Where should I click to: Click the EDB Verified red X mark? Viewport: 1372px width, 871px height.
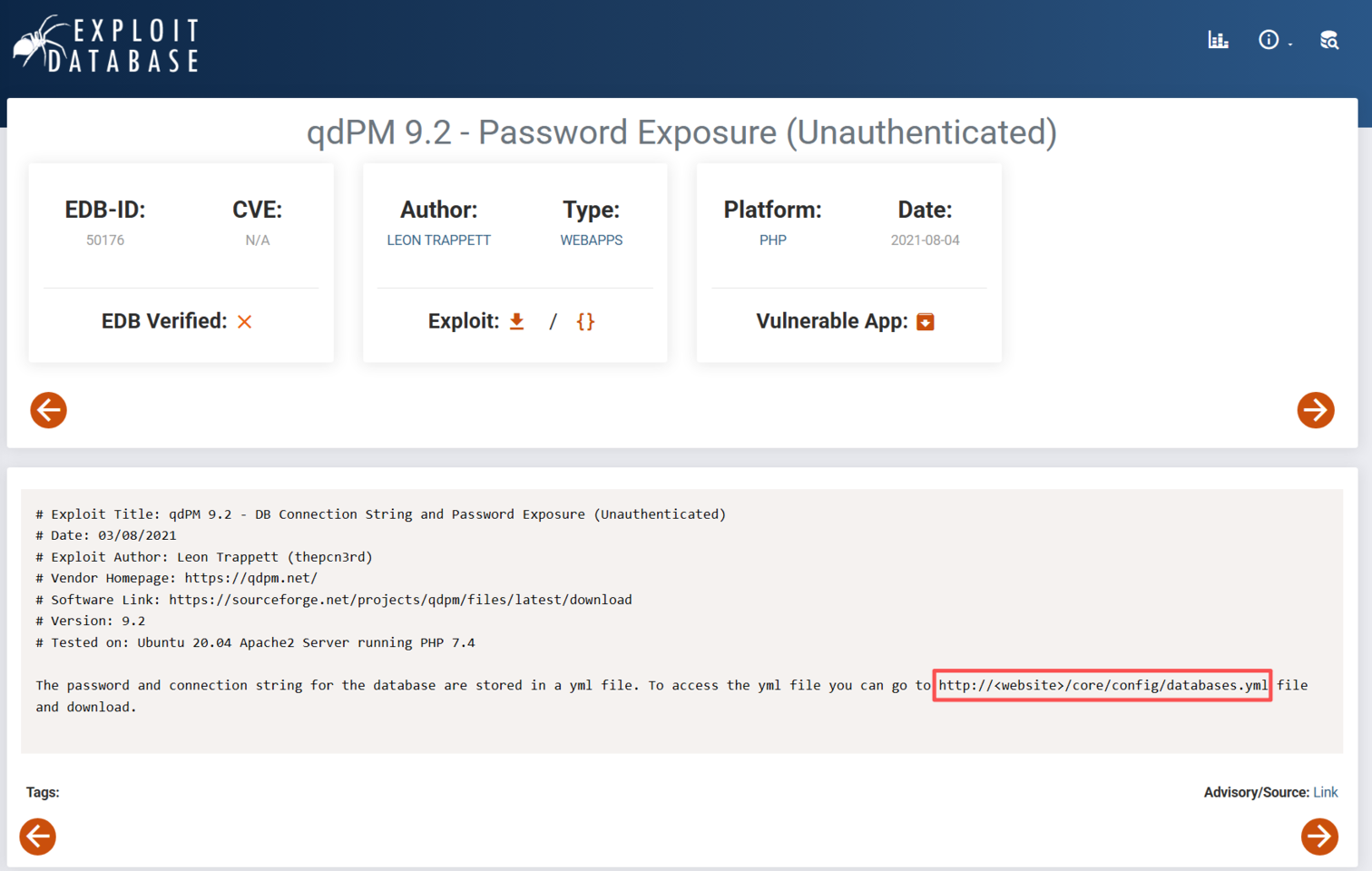pyautogui.click(x=244, y=322)
